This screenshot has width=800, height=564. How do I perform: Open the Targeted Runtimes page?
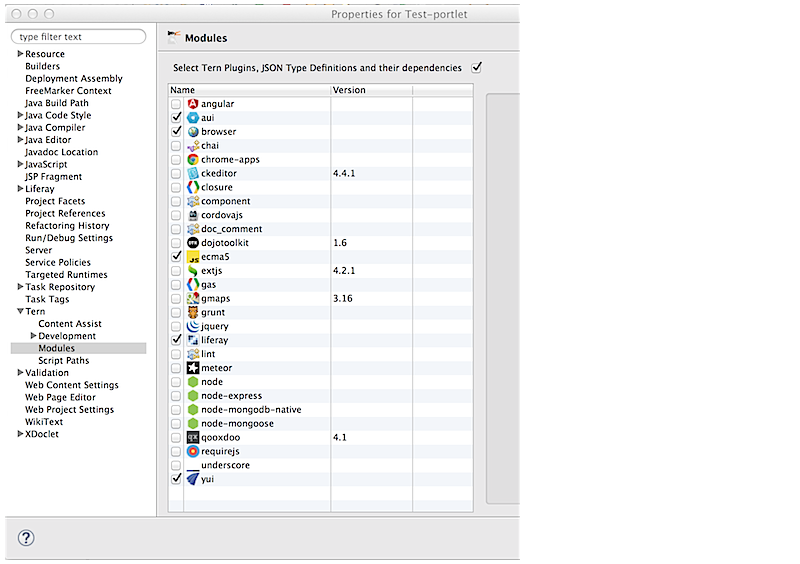point(66,275)
